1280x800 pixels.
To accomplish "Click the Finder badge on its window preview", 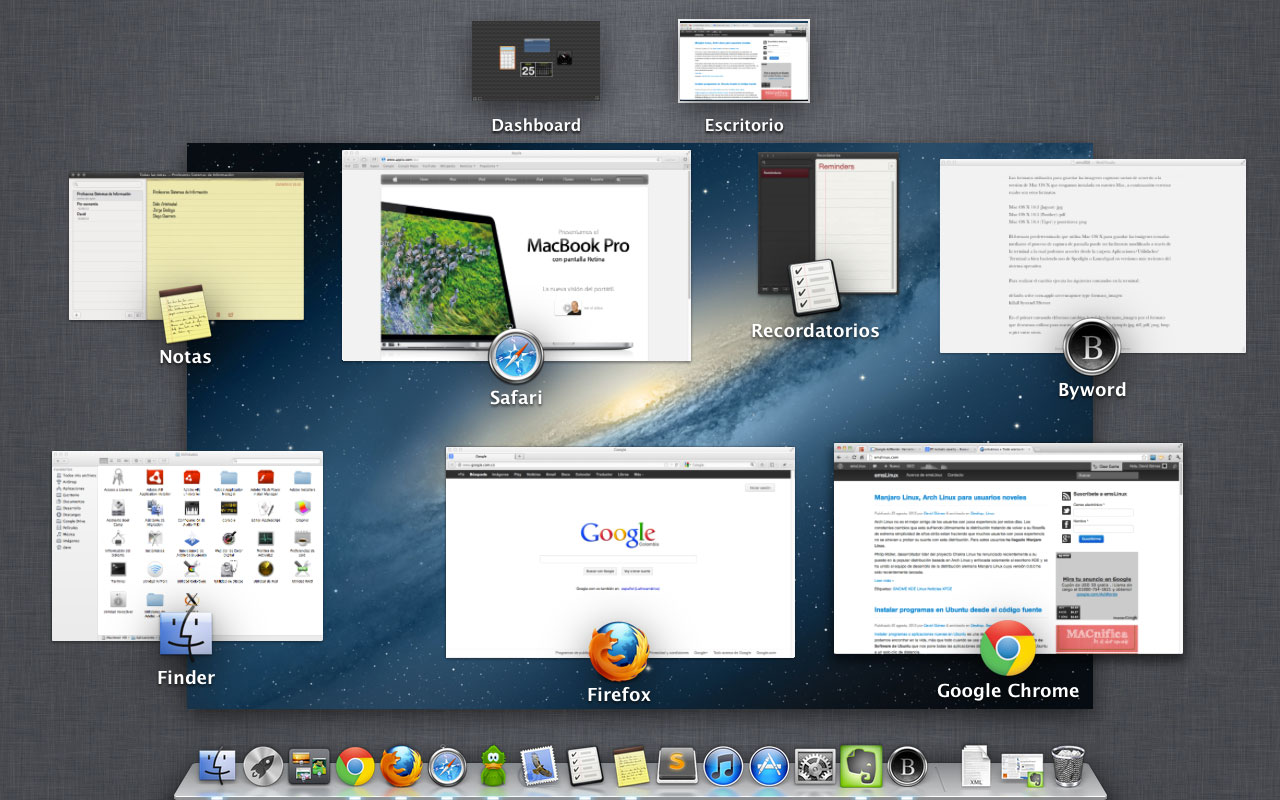I will 186,637.
